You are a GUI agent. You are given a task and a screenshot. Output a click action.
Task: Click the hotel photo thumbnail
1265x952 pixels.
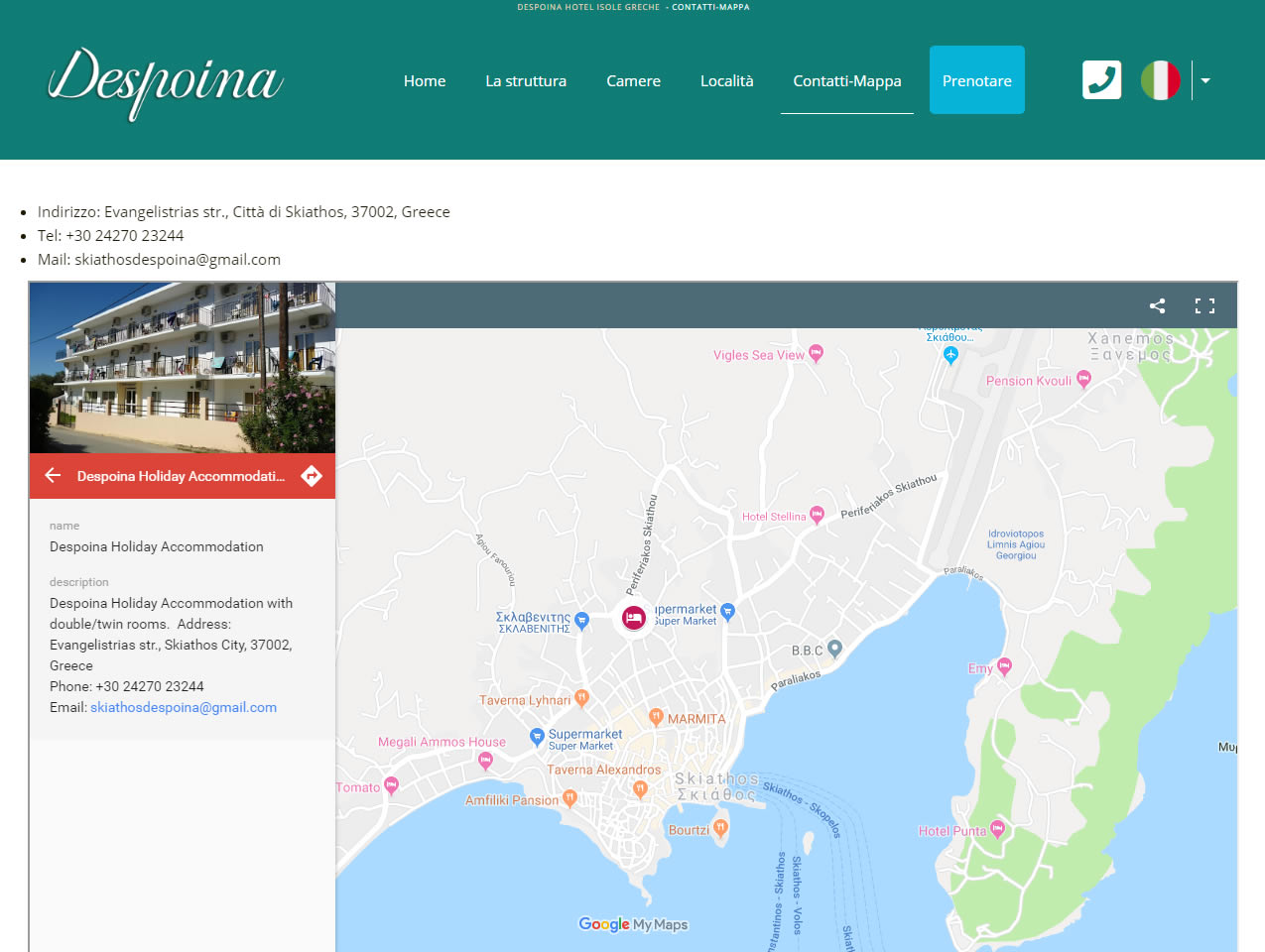(x=183, y=368)
